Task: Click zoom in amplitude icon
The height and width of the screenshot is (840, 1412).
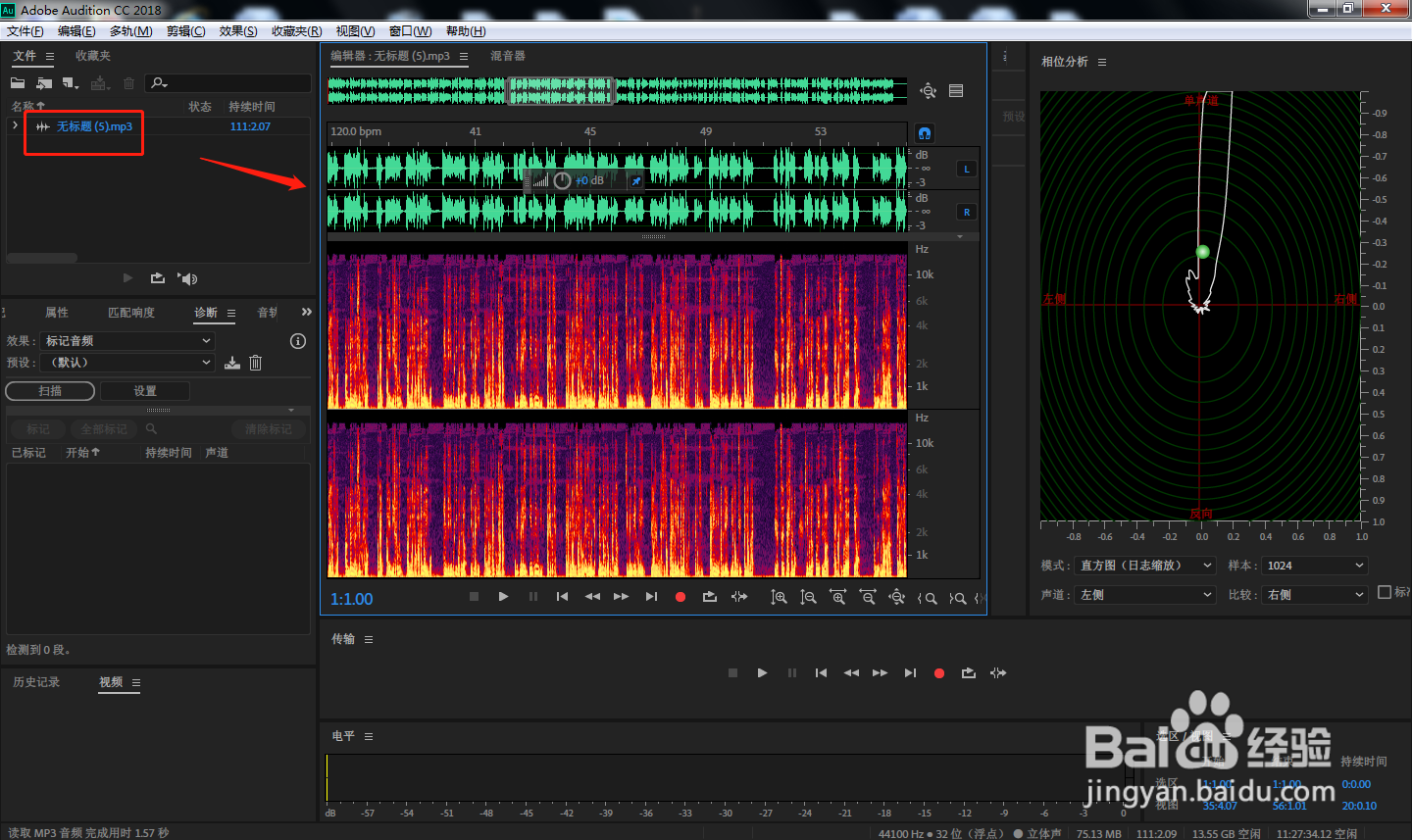Action: [779, 597]
